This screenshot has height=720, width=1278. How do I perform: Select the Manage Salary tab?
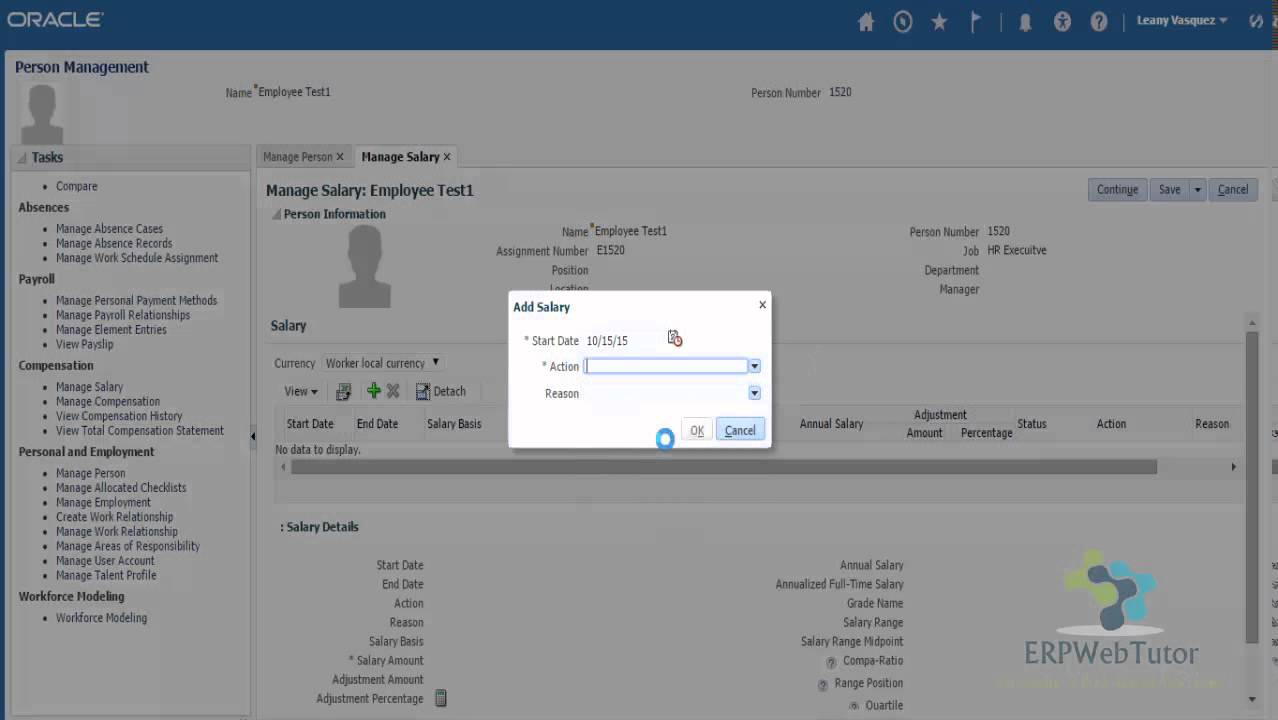(400, 157)
